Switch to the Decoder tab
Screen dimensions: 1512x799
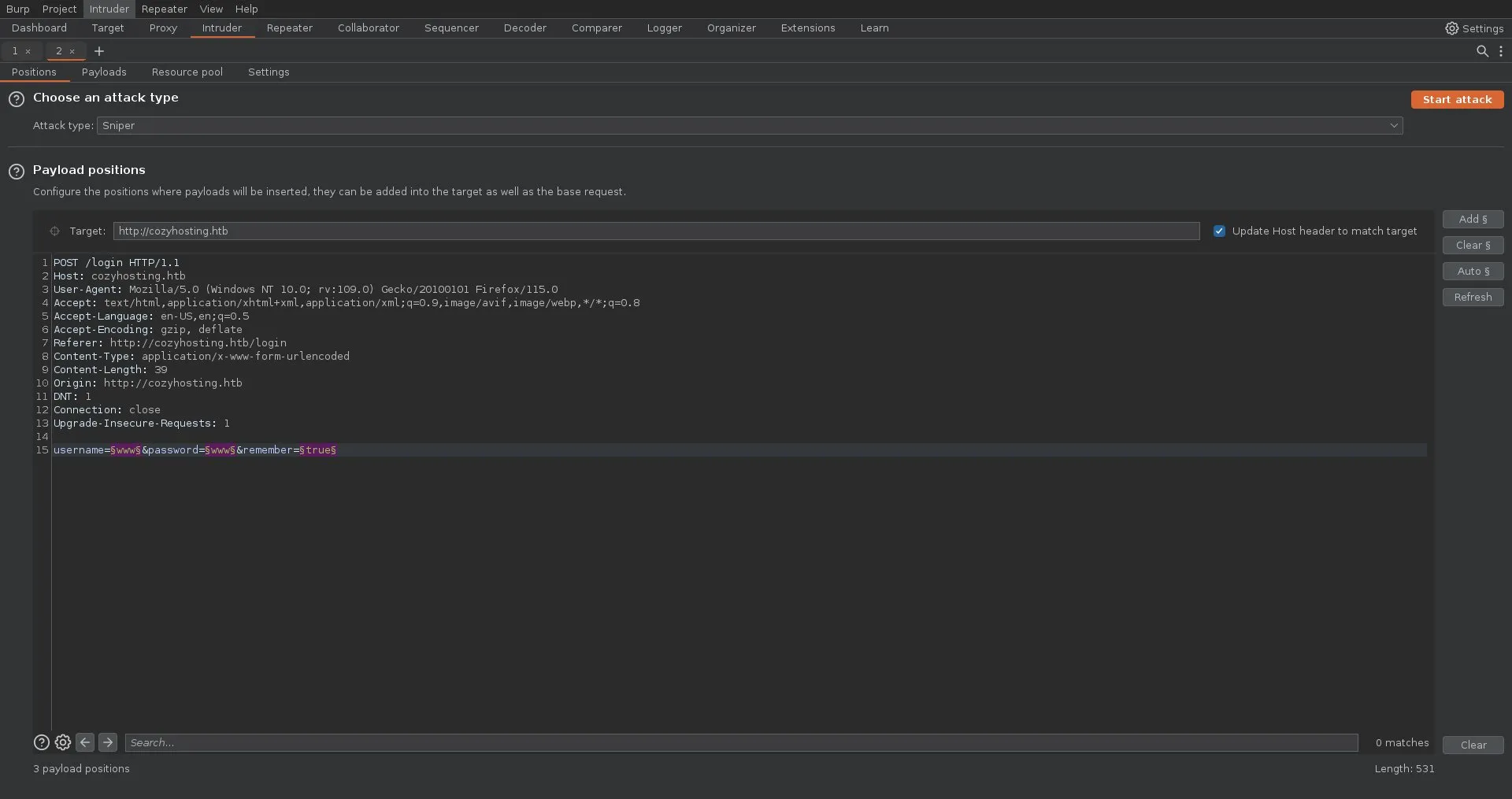(x=525, y=28)
